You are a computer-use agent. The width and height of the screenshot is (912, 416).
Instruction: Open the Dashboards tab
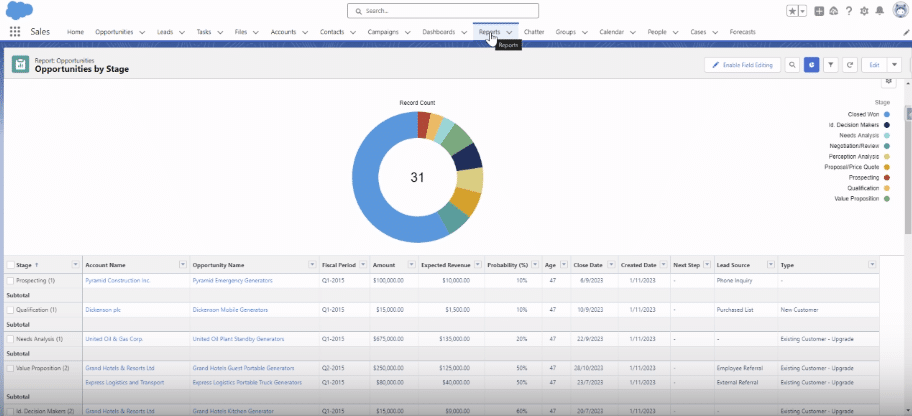[439, 32]
